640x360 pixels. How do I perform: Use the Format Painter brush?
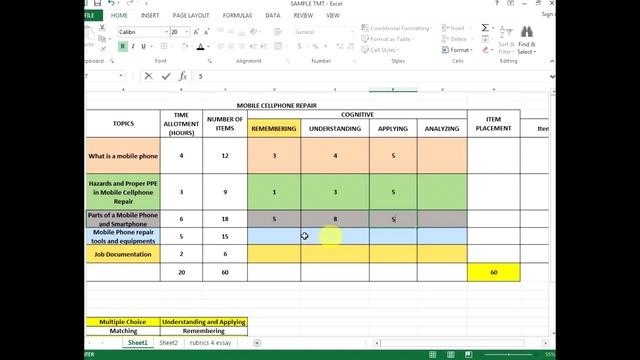tap(102, 49)
